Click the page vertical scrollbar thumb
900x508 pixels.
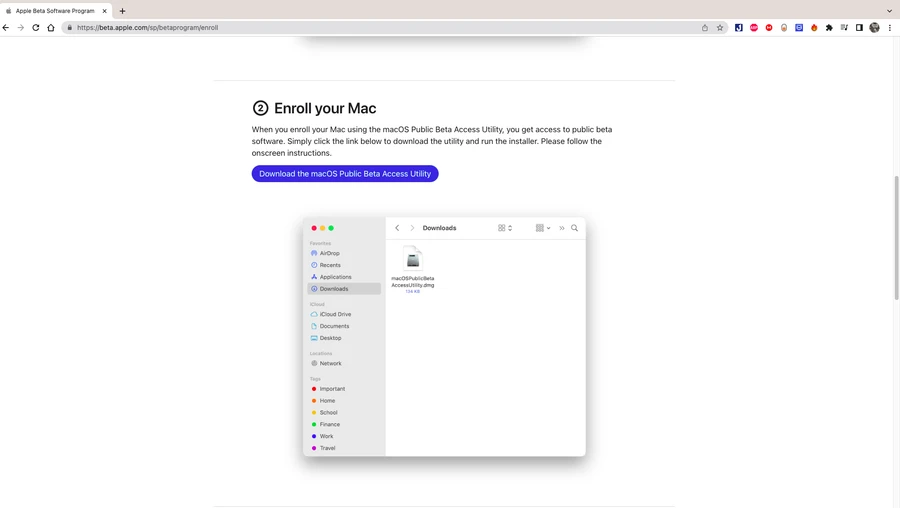[x=897, y=238]
